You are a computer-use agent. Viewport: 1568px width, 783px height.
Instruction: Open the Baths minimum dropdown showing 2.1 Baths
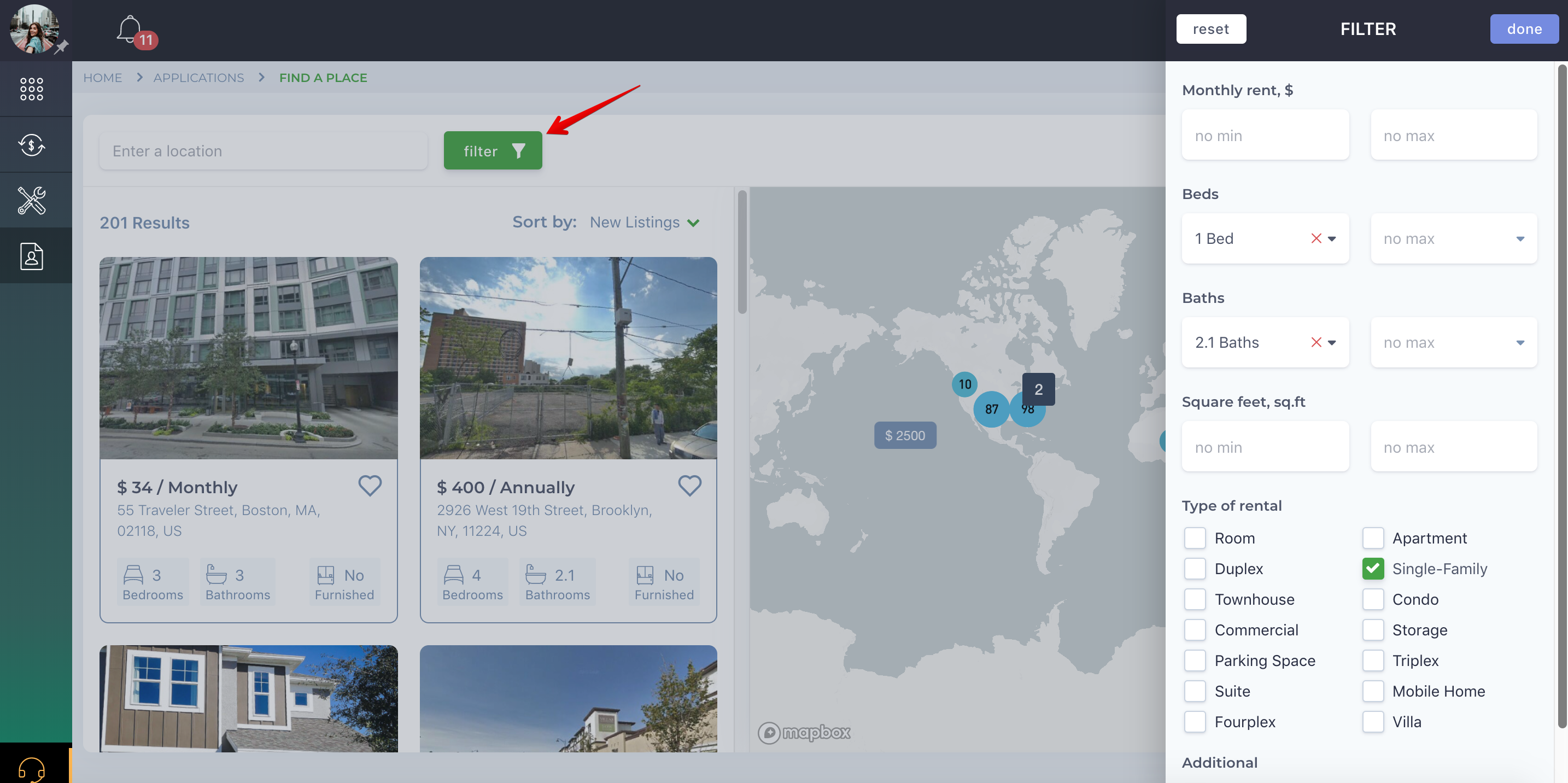[x=1265, y=342]
